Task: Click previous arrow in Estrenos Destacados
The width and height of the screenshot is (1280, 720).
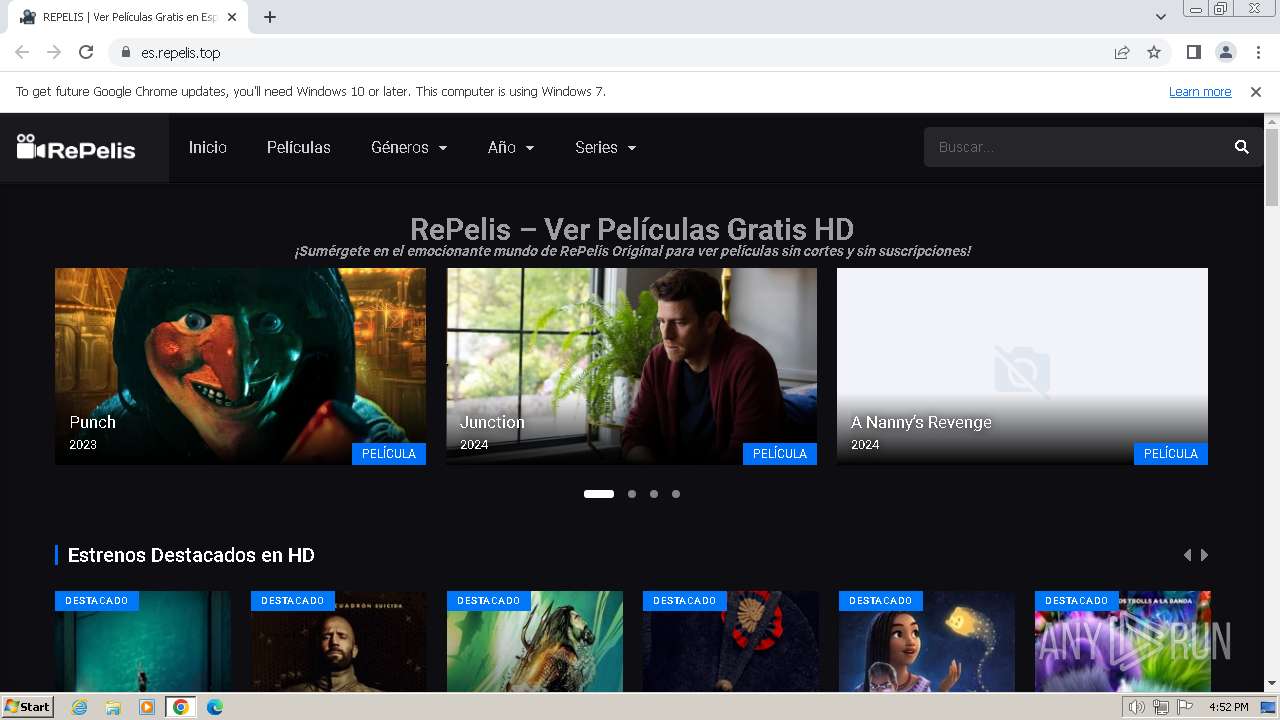Action: point(1187,555)
